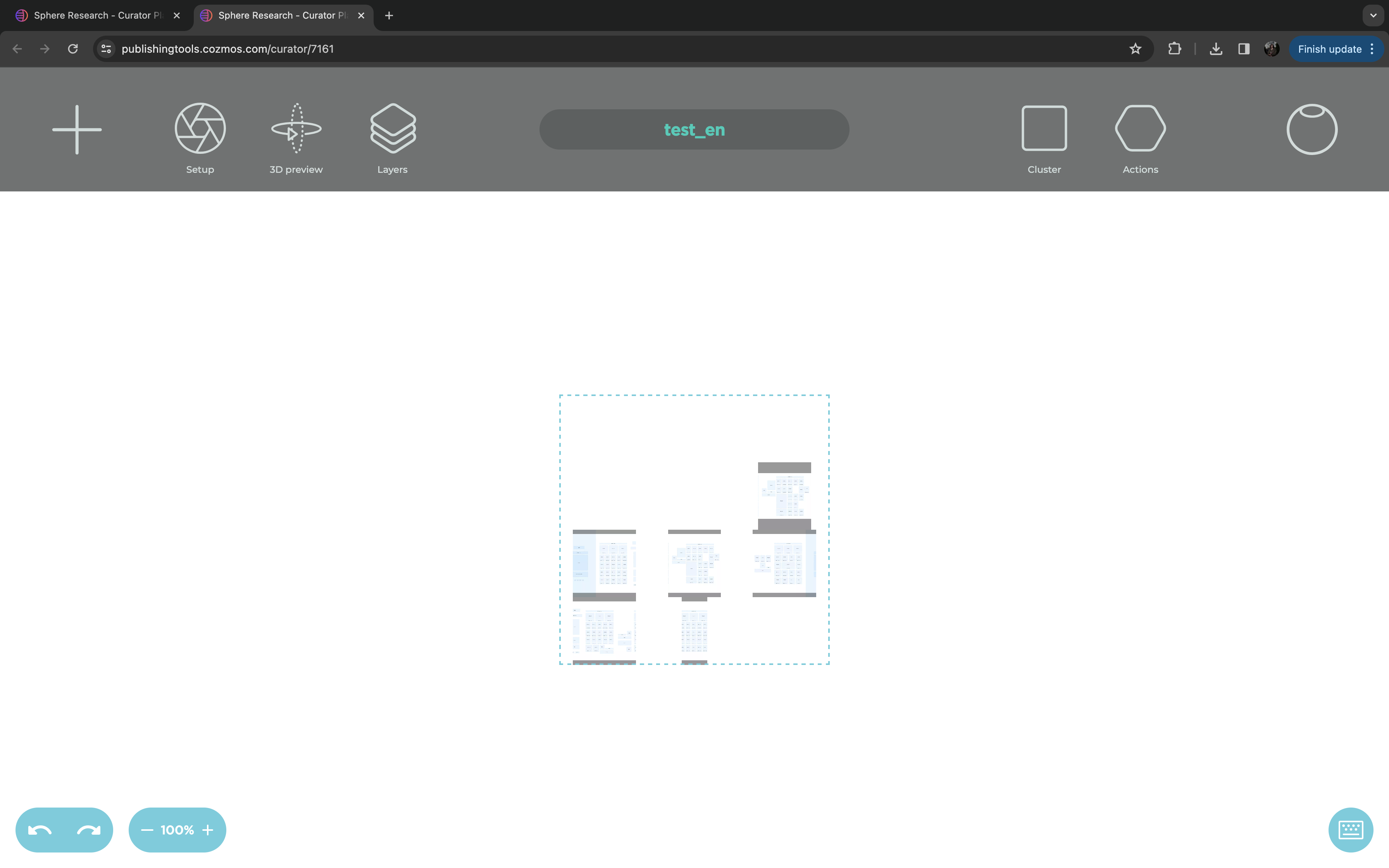Increase zoom with the plus button
Viewport: 1389px width, 868px height.
tap(208, 830)
